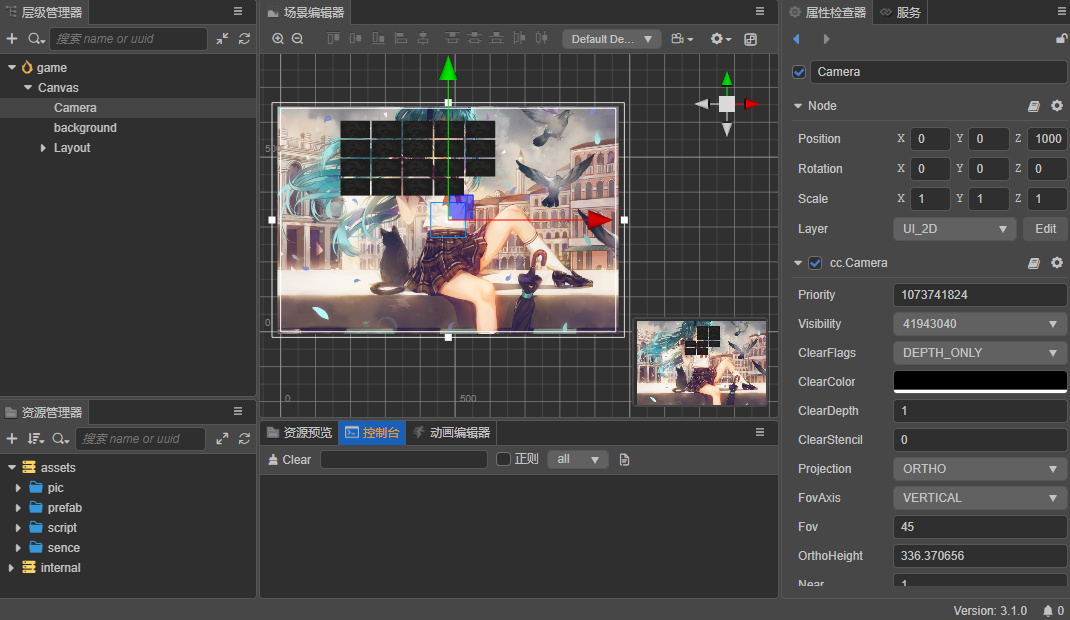The height and width of the screenshot is (620, 1070).
Task: Refresh the hierarchy panel
Action: tap(244, 39)
